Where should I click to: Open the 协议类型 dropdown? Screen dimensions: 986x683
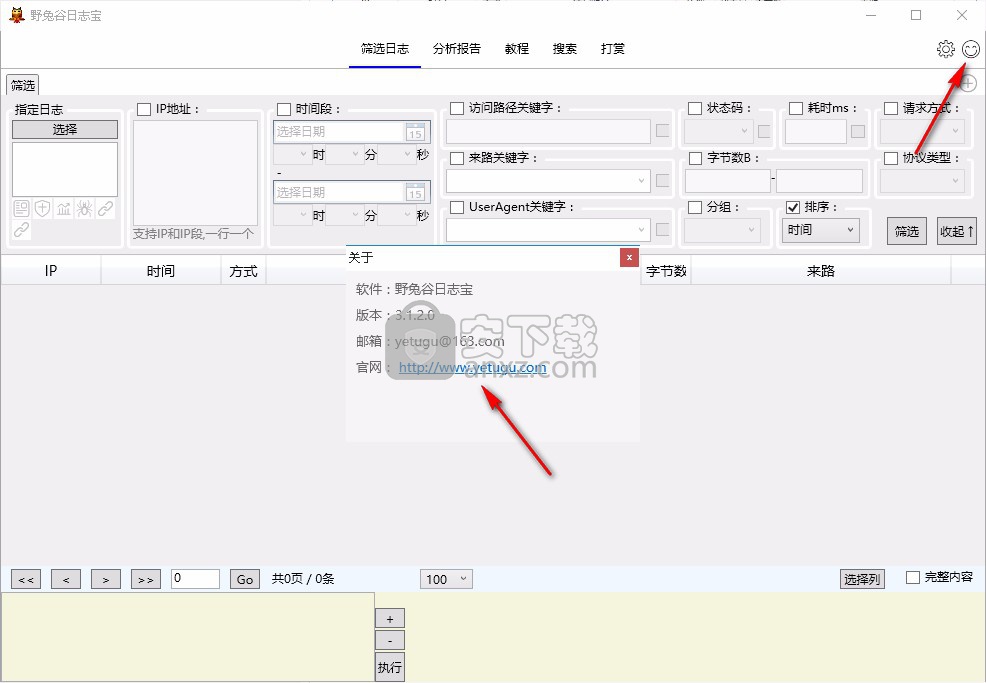[x=922, y=181]
